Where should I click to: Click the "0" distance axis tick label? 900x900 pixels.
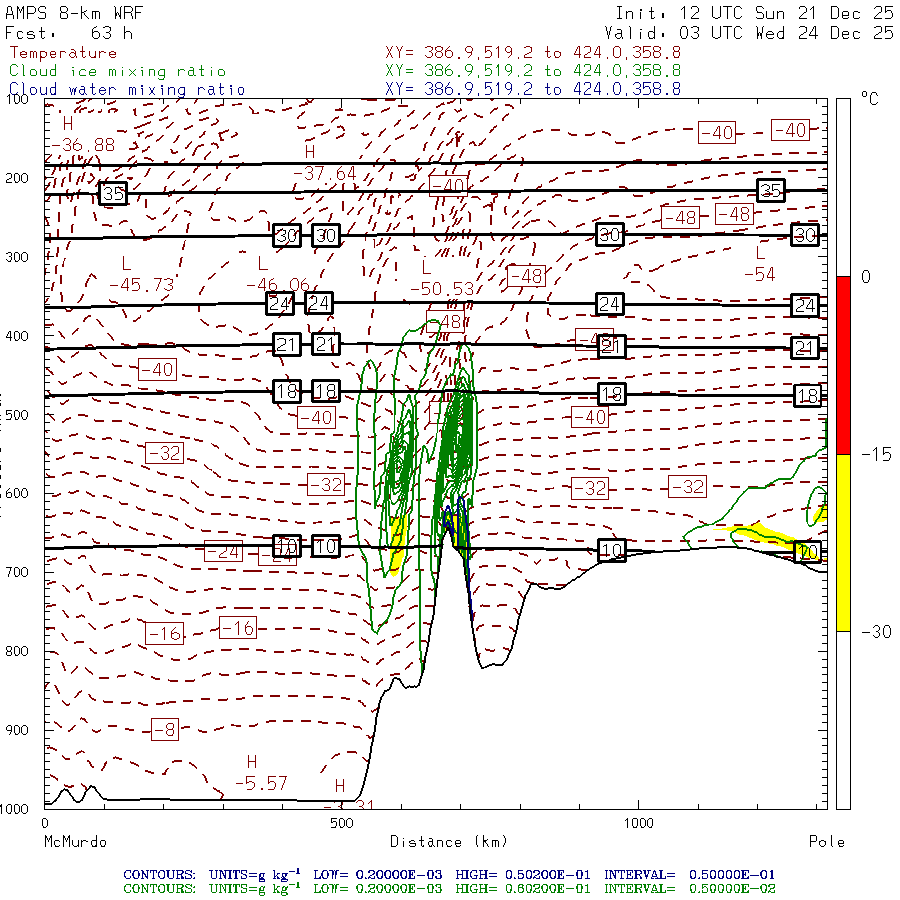tap(45, 823)
